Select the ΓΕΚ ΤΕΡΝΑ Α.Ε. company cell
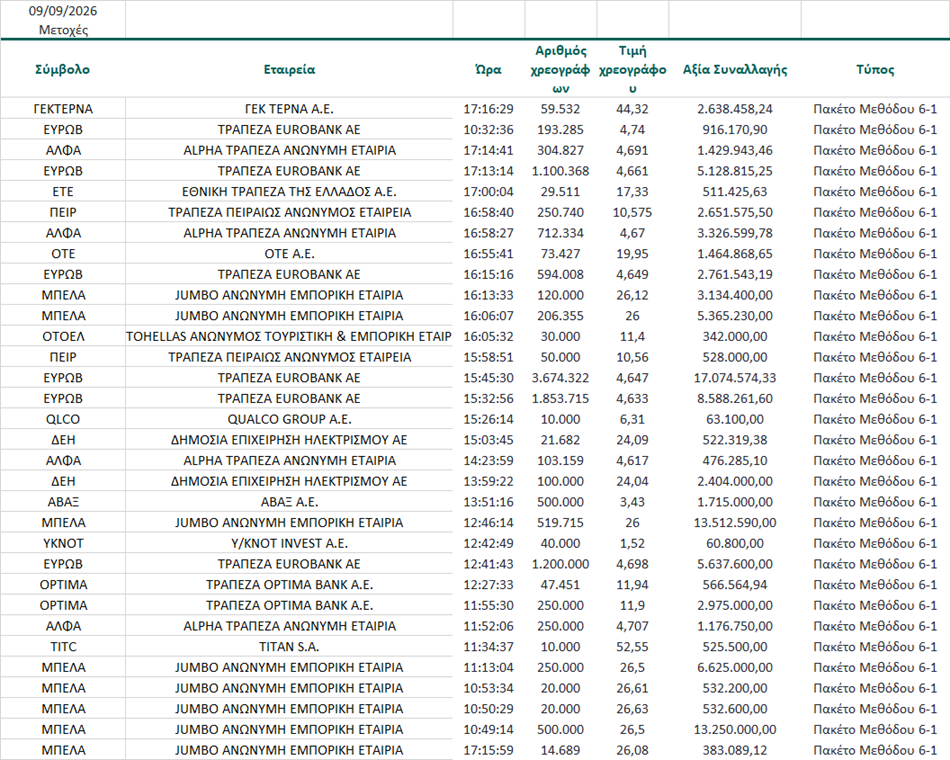Image resolution: width=950 pixels, height=760 pixels. (x=289, y=109)
